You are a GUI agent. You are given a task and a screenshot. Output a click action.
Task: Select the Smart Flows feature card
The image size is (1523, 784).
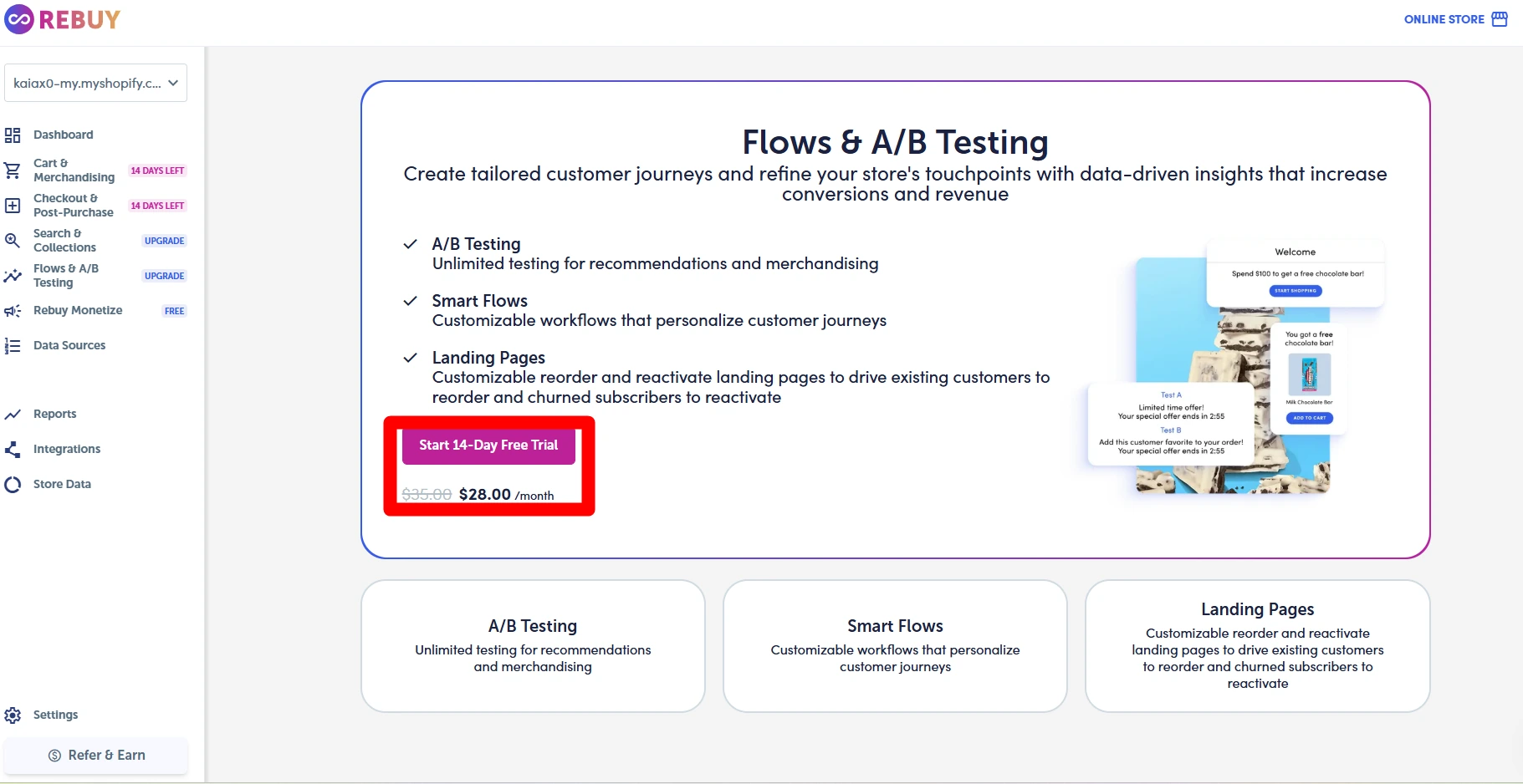895,646
